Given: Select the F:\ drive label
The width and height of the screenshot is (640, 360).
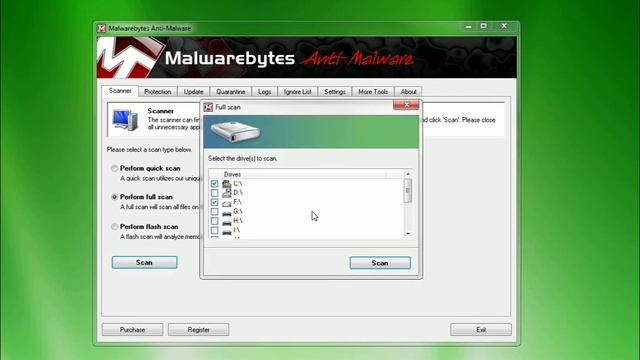Looking at the screenshot, I should click(x=238, y=202).
